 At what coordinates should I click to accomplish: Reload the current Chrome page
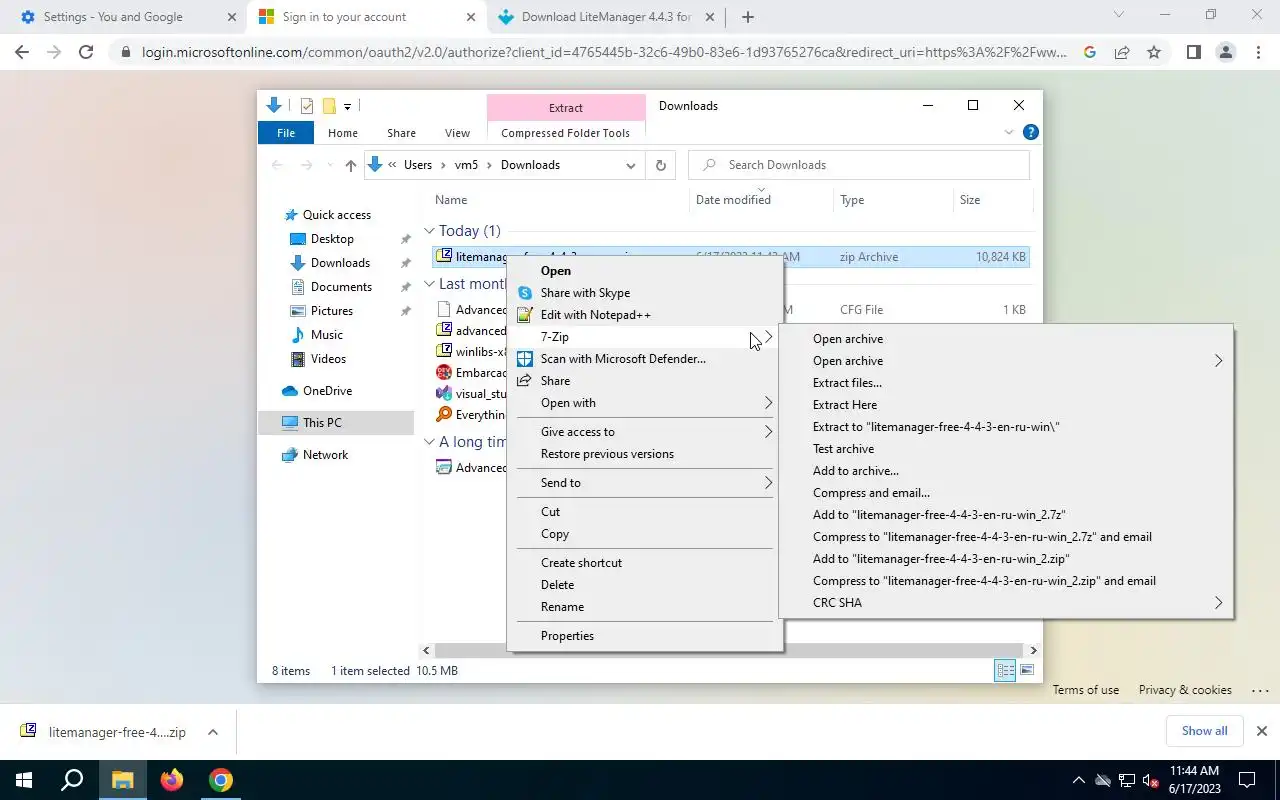pos(86,52)
